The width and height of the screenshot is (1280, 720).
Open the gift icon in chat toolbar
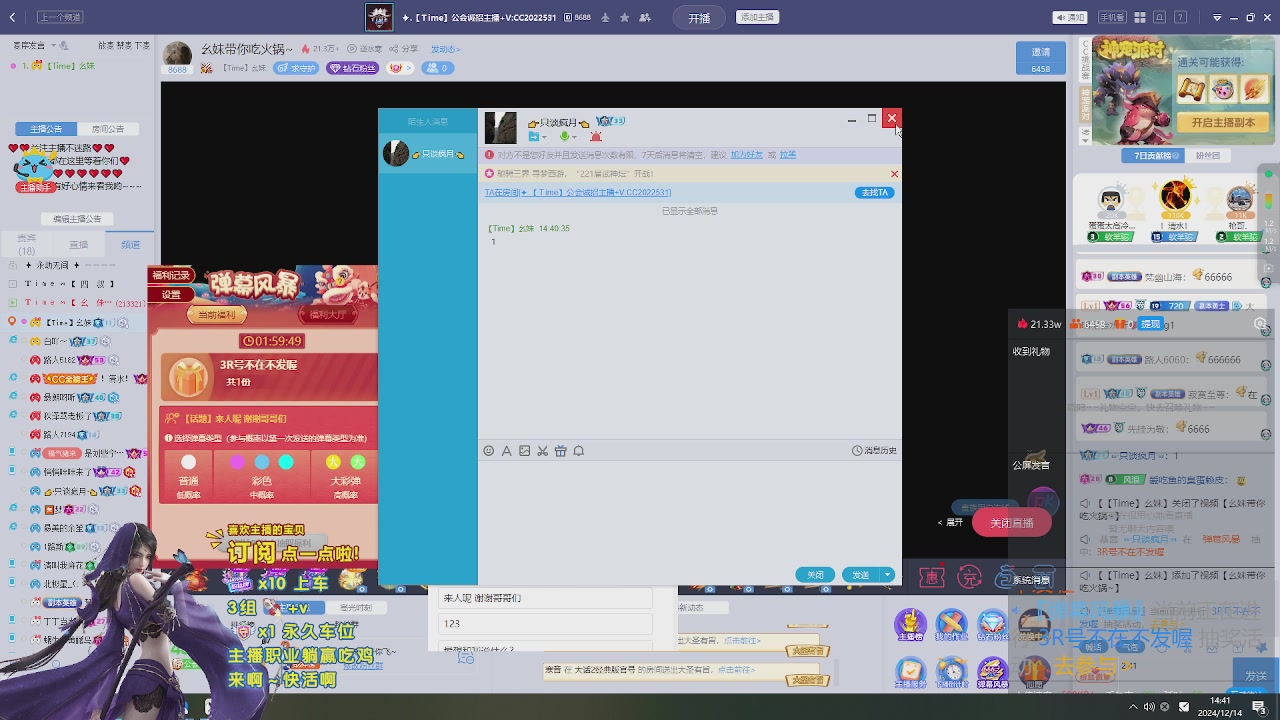[561, 451]
